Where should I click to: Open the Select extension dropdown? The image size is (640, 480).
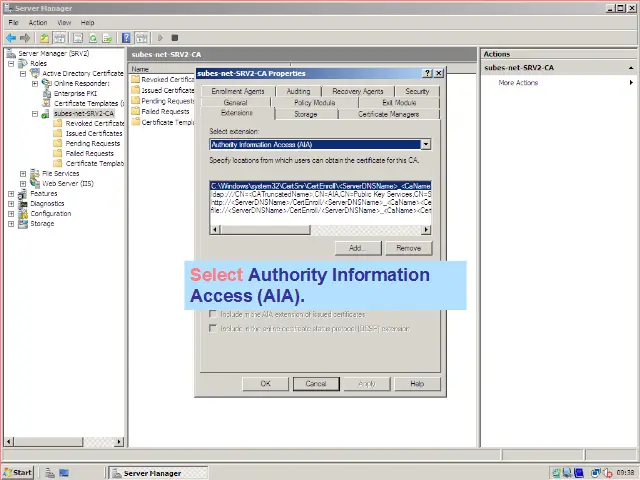[x=426, y=144]
